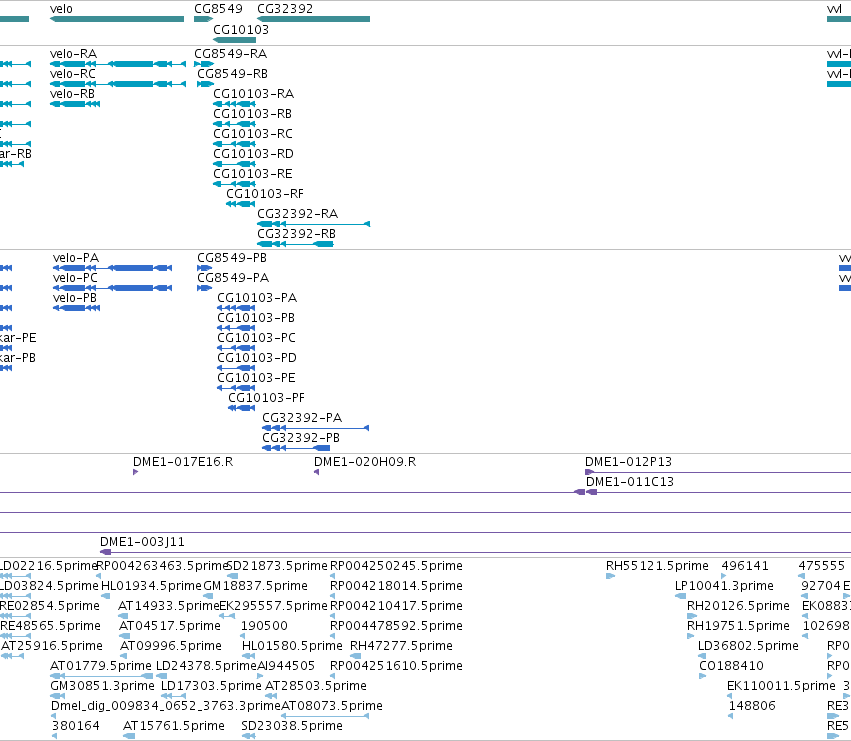This screenshot has width=851, height=741.
Task: Select transcript CG8549-RB
Action: [x=205, y=84]
